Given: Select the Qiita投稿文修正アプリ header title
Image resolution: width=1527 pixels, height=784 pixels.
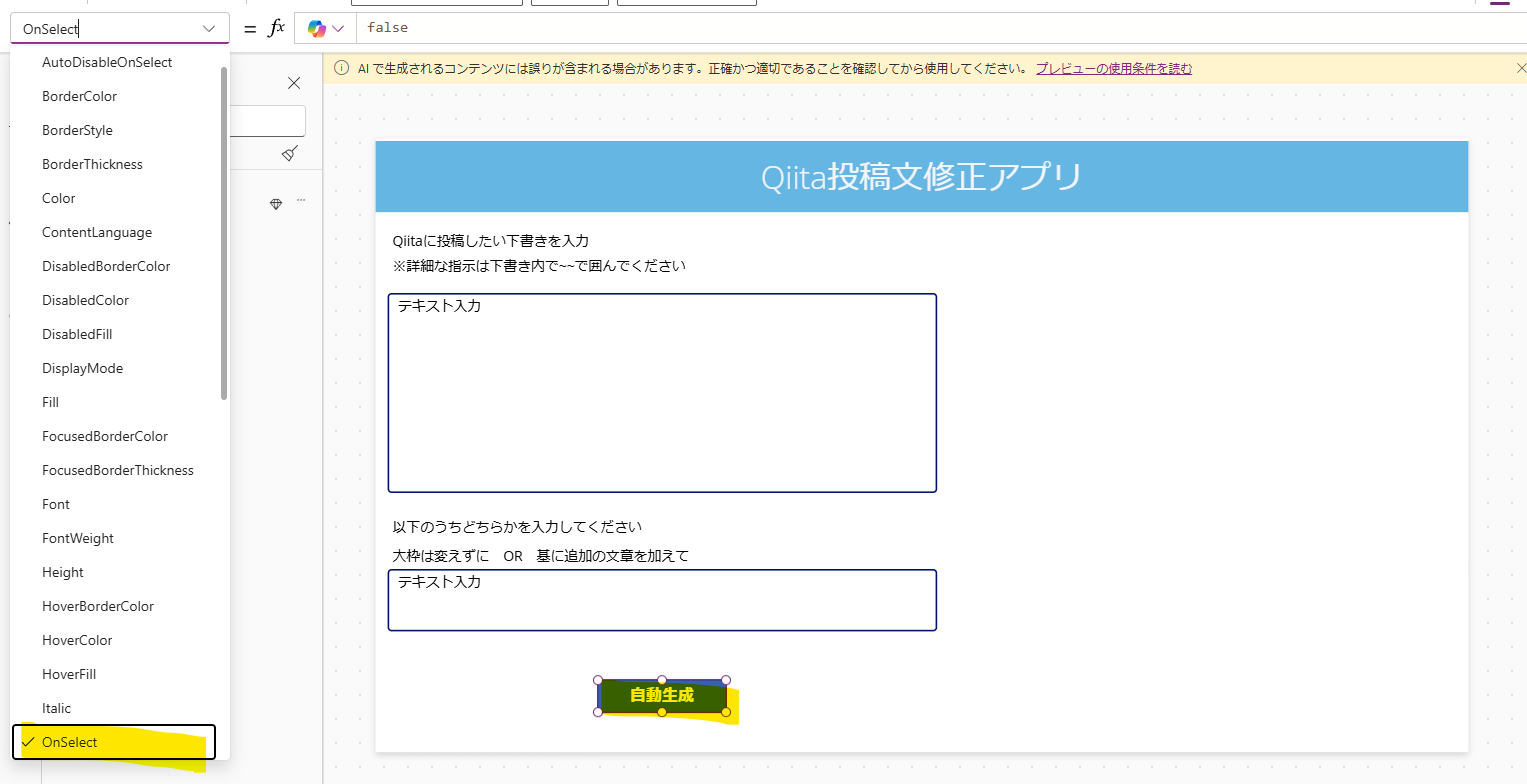Looking at the screenshot, I should pos(922,177).
